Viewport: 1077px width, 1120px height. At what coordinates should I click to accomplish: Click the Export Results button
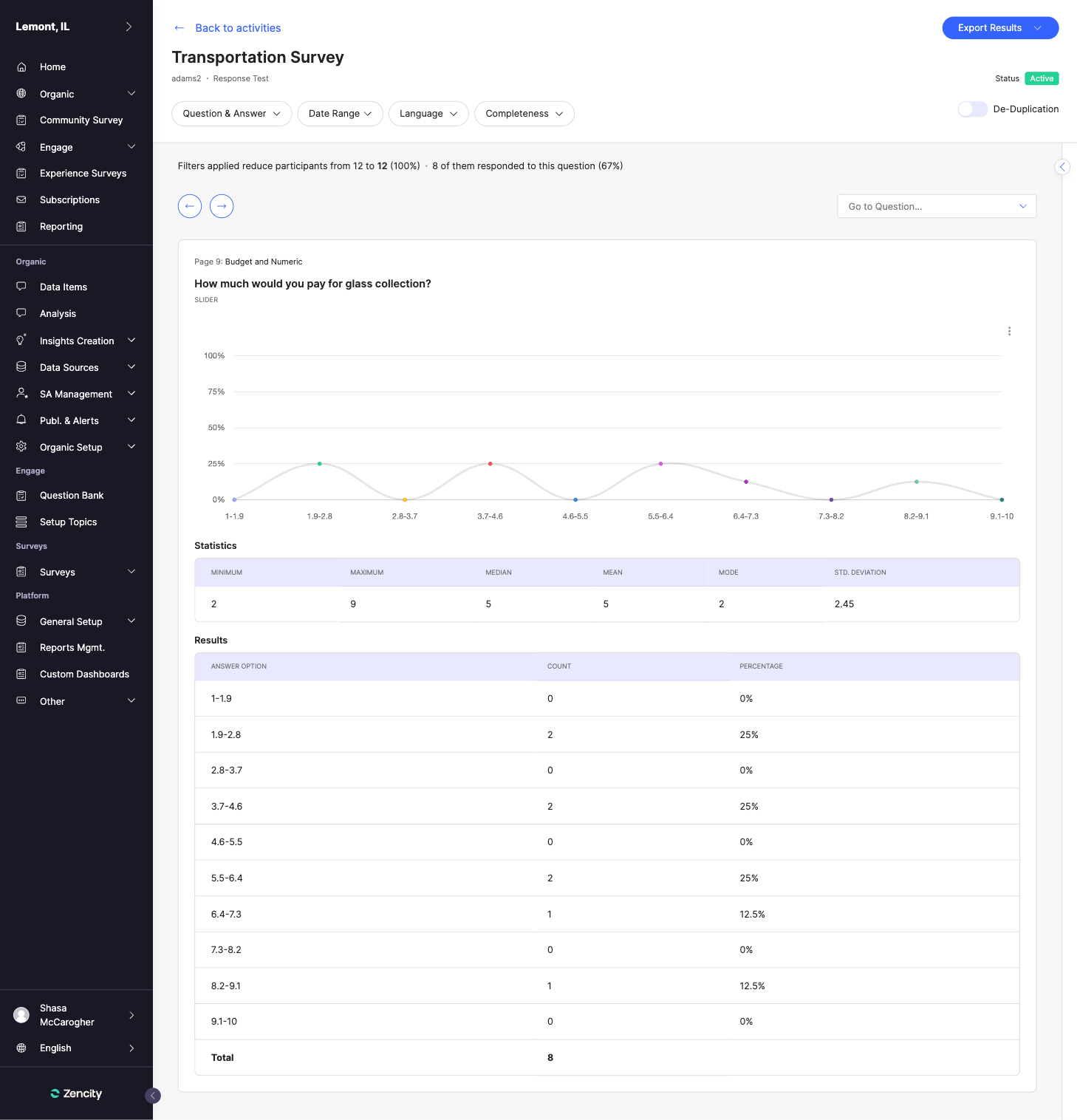pyautogui.click(x=999, y=28)
